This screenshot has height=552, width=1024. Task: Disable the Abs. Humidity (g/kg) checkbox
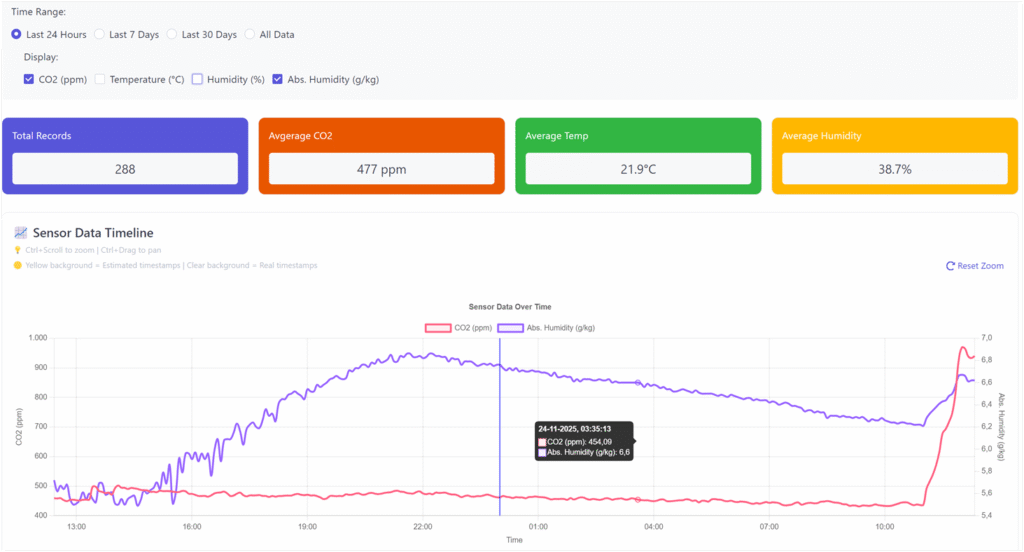point(278,79)
